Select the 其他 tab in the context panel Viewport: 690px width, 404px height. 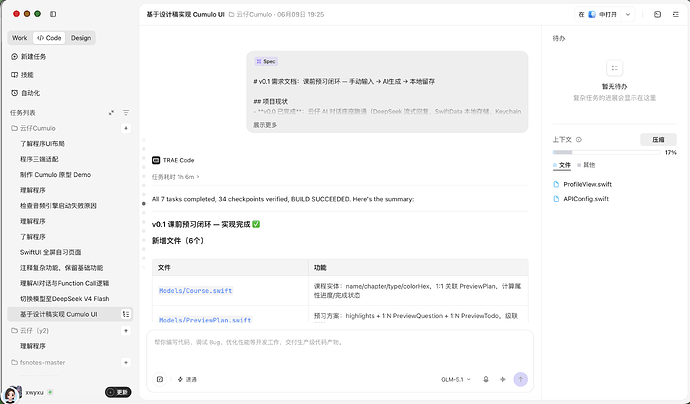pyautogui.click(x=586, y=165)
